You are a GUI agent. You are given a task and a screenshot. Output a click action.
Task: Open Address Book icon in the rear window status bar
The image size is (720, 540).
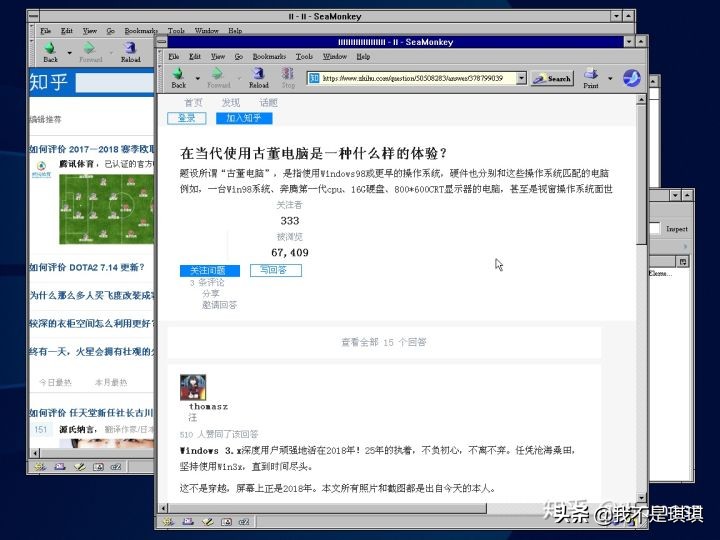98,467
